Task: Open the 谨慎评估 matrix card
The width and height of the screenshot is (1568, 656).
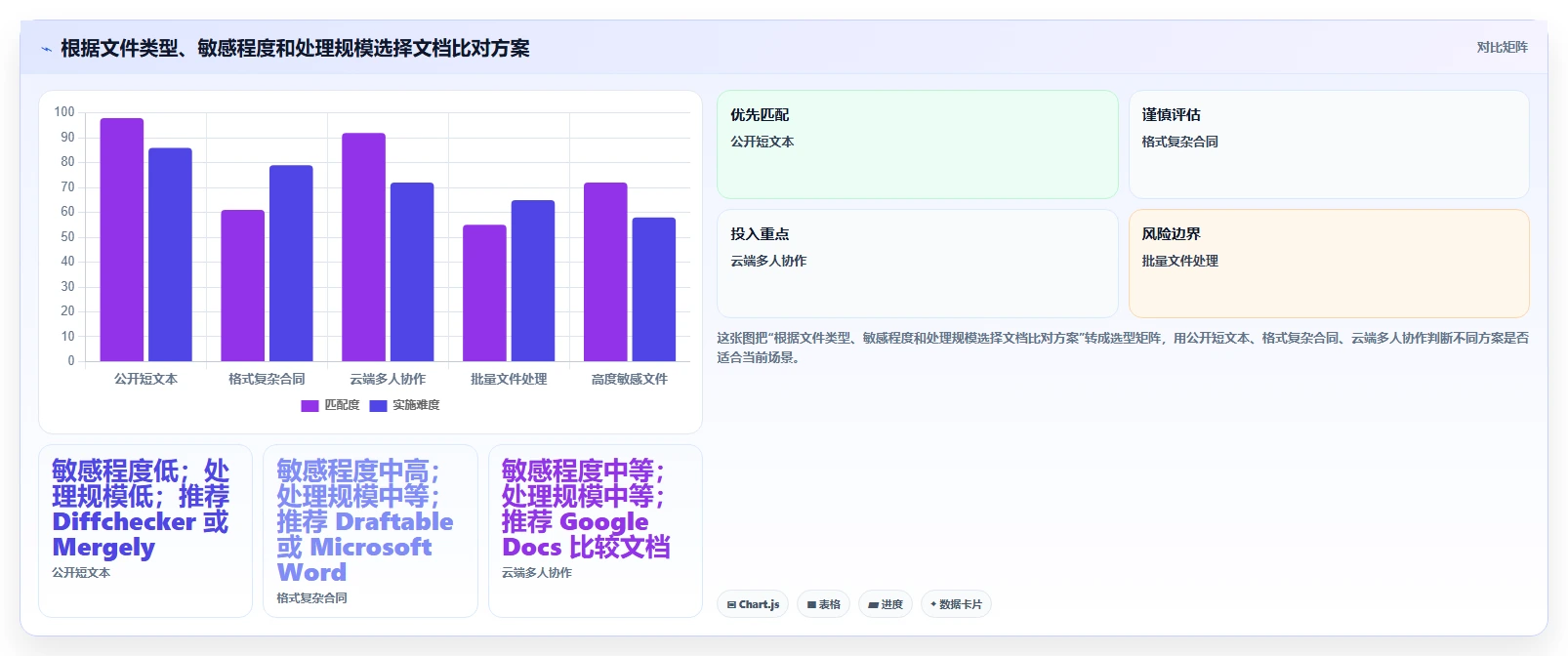Action: [x=1329, y=144]
